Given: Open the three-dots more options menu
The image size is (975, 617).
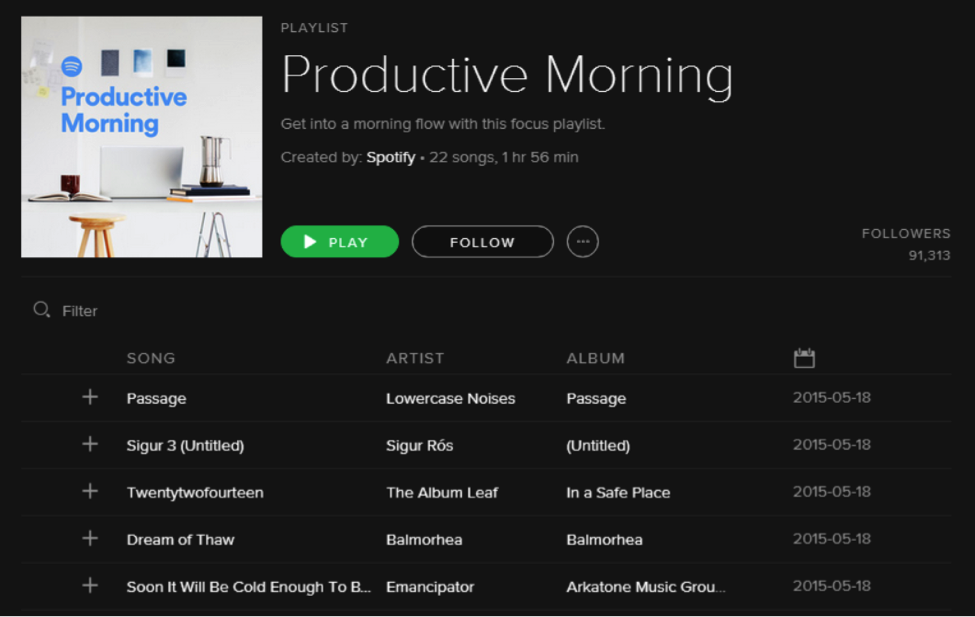Looking at the screenshot, I should [x=583, y=242].
